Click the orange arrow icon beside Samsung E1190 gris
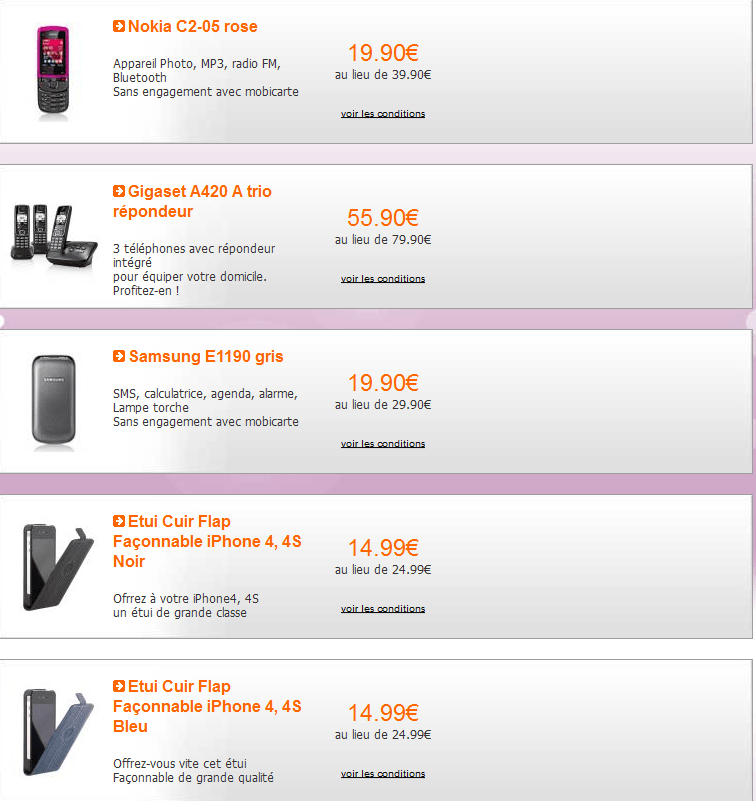Viewport: 756px width, 801px height. 119,356
